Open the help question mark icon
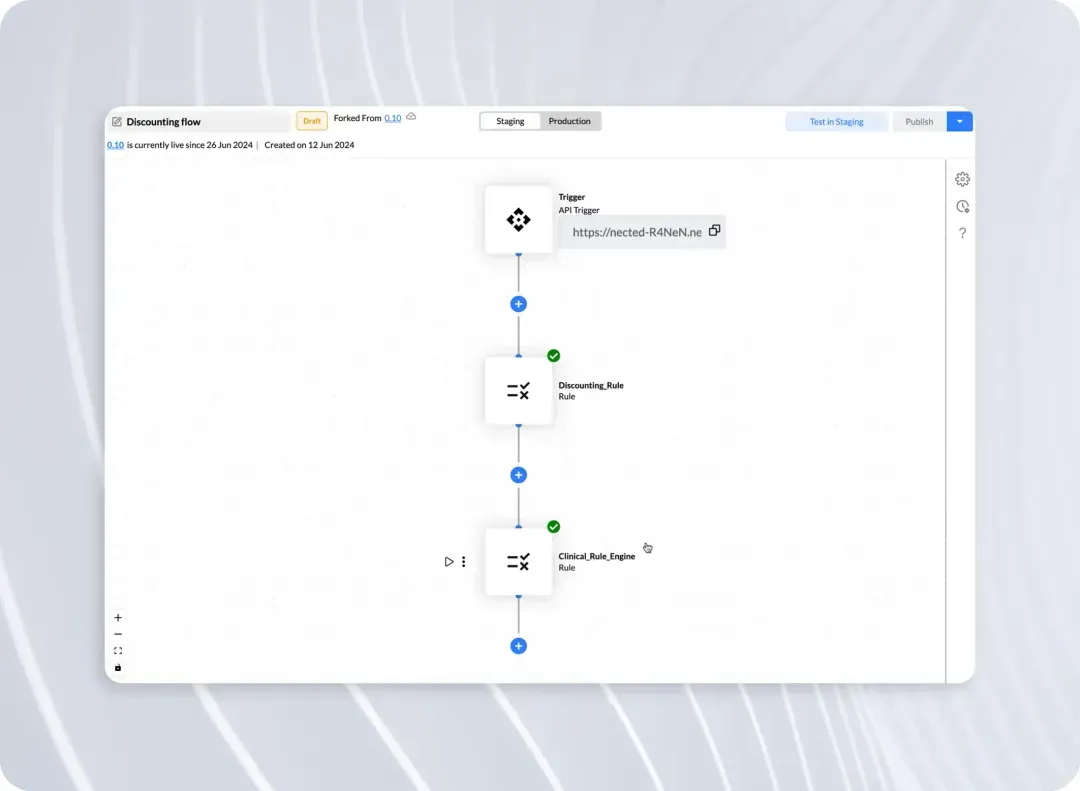This screenshot has height=791, width=1080. (x=962, y=233)
